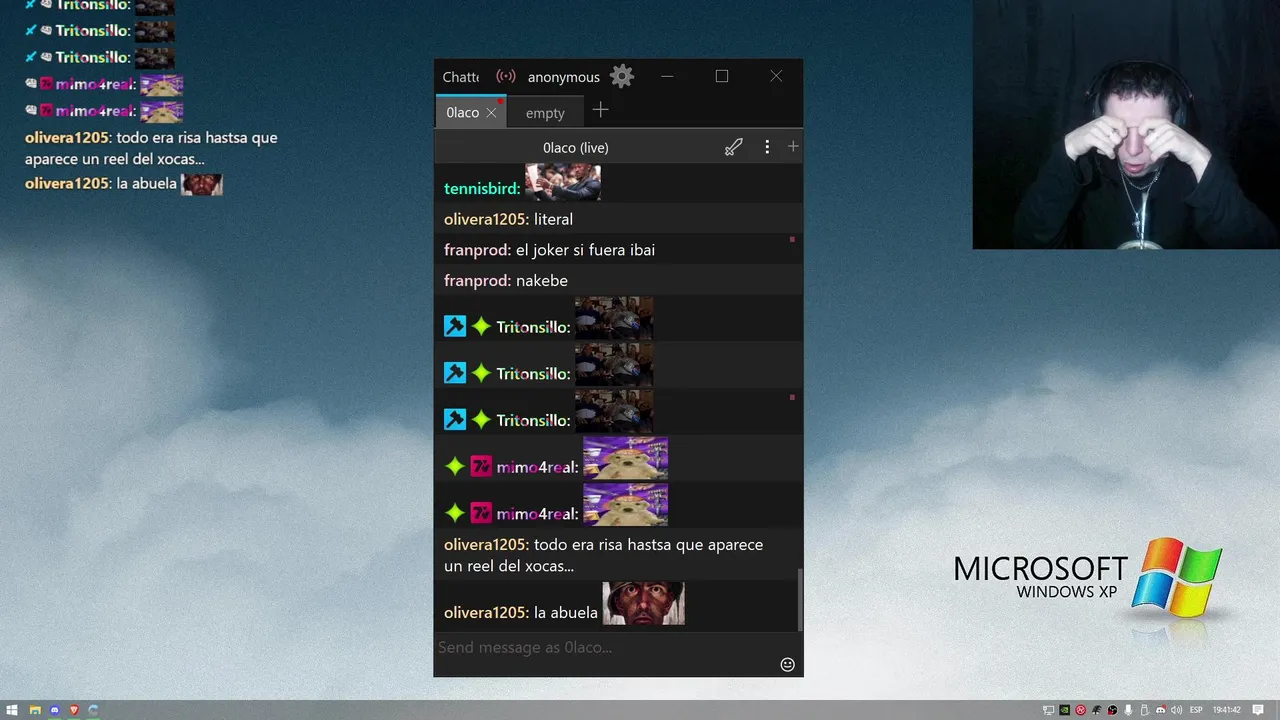Screen dimensions: 1280x720
Task: Open the Chatterino taskbar icon
Action: point(93,710)
